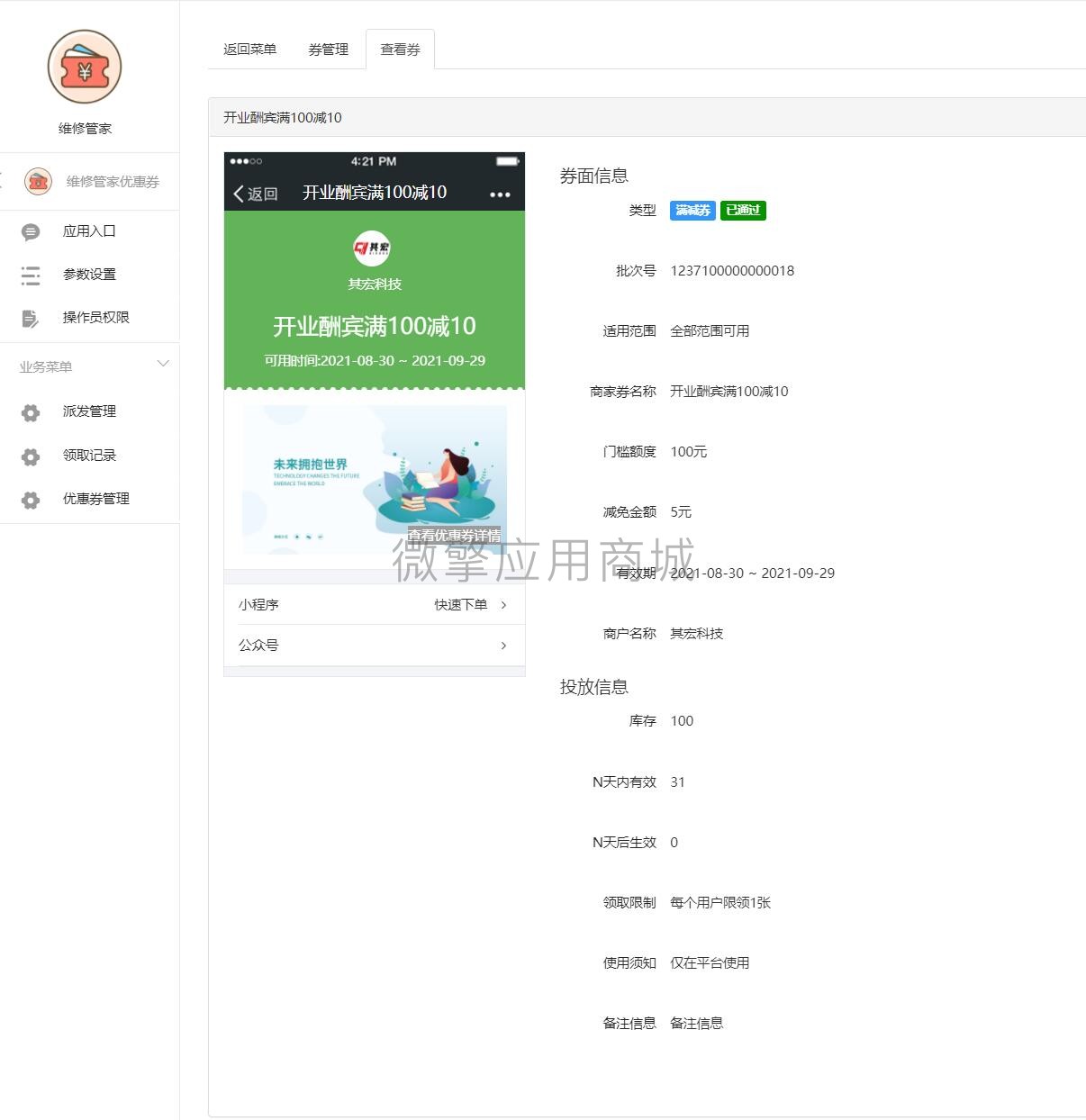Open 领取记录 menu item
The image size is (1086, 1120).
point(89,456)
